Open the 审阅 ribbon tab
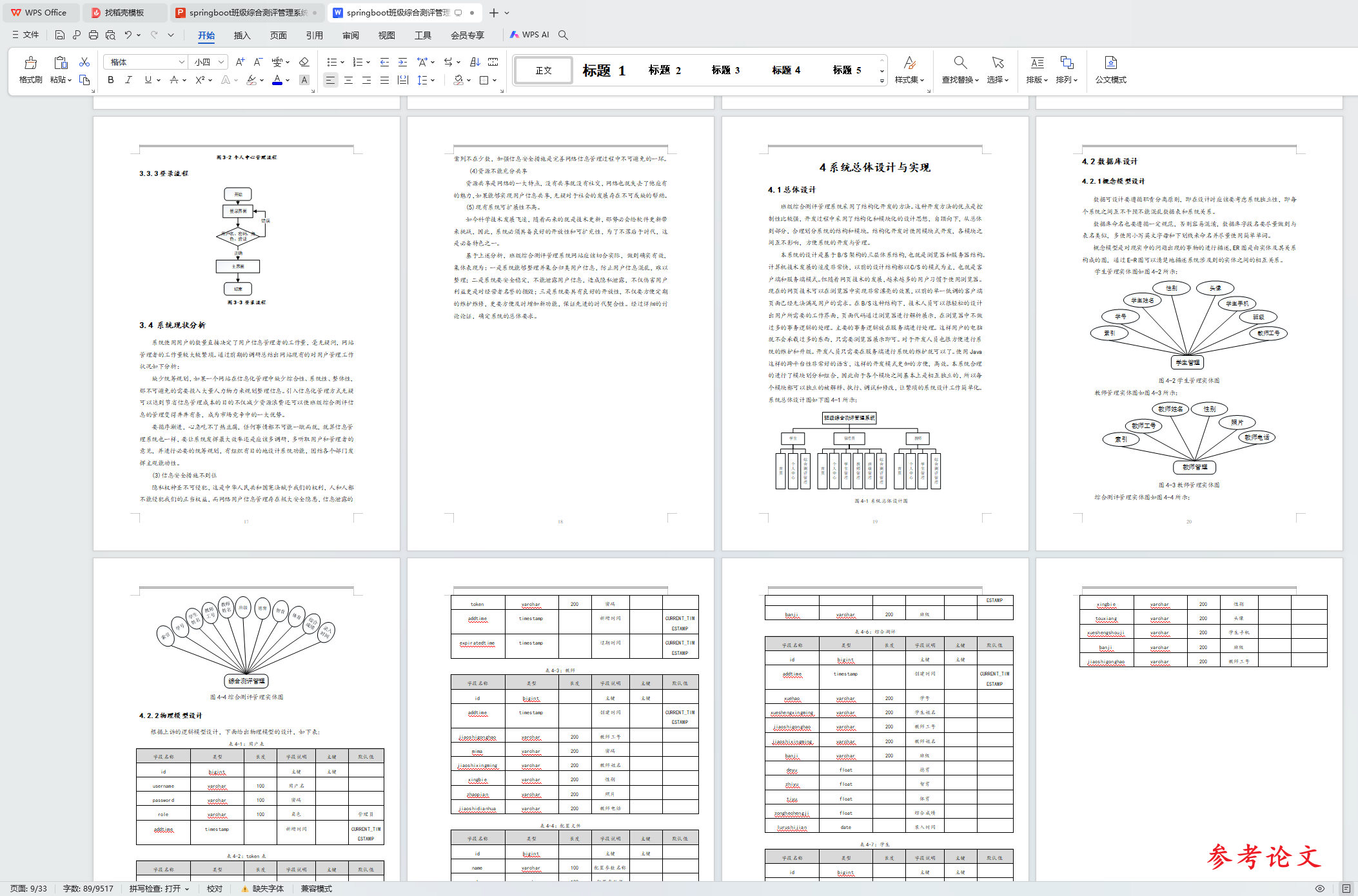1358x896 pixels. 351,35
